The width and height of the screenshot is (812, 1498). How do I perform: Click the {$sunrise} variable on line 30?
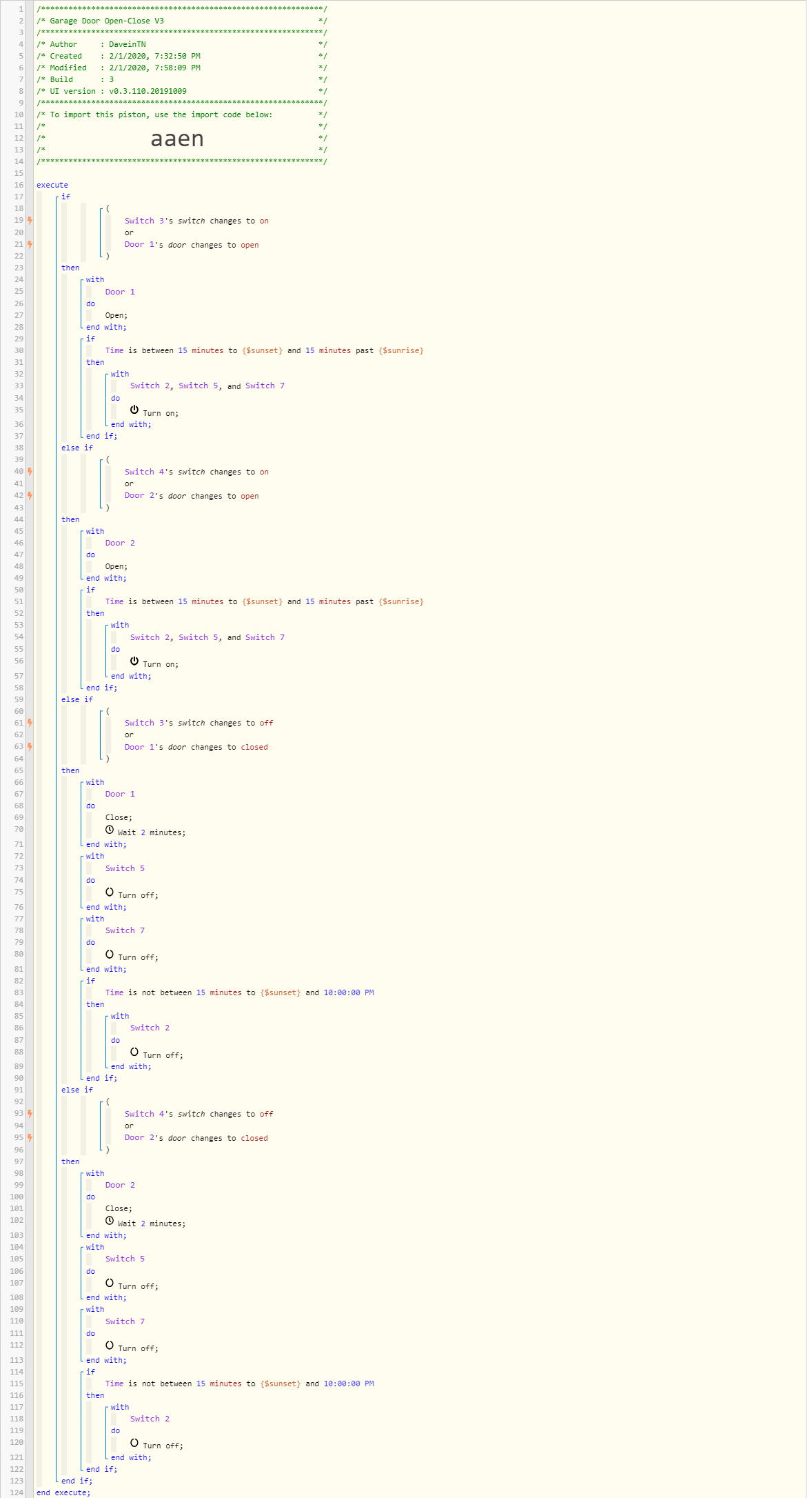click(400, 350)
